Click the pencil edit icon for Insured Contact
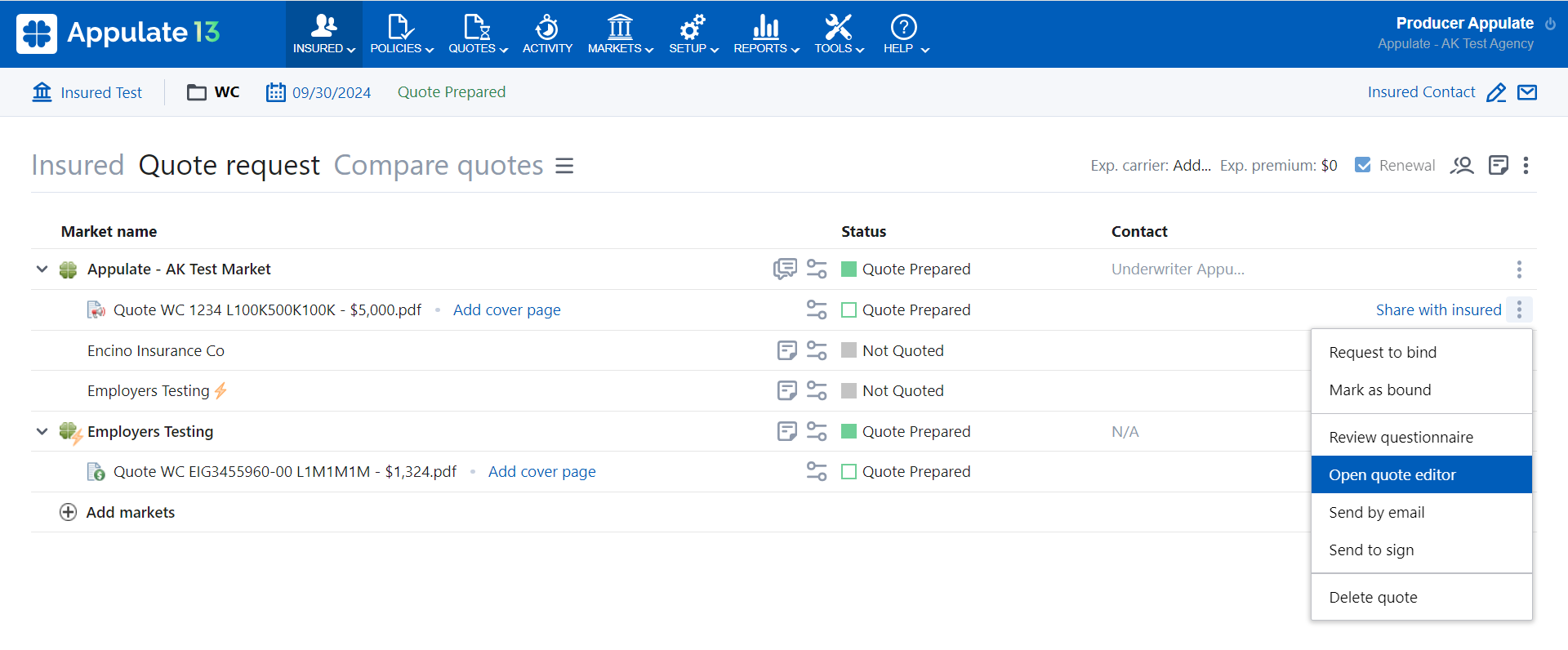Image resolution: width=1568 pixels, height=650 pixels. pyautogui.click(x=1495, y=92)
